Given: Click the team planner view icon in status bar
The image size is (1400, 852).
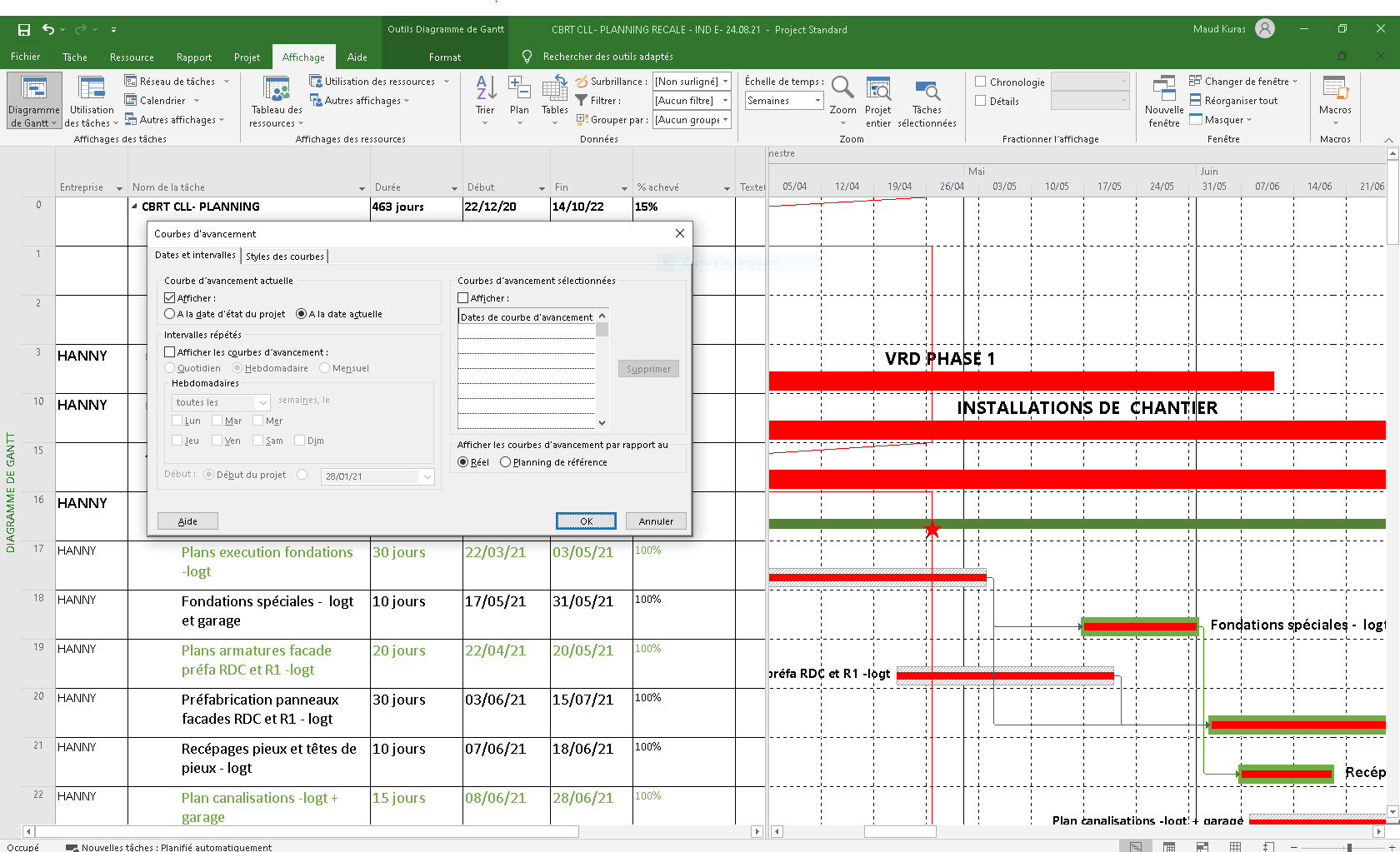Looking at the screenshot, I should [1202, 847].
